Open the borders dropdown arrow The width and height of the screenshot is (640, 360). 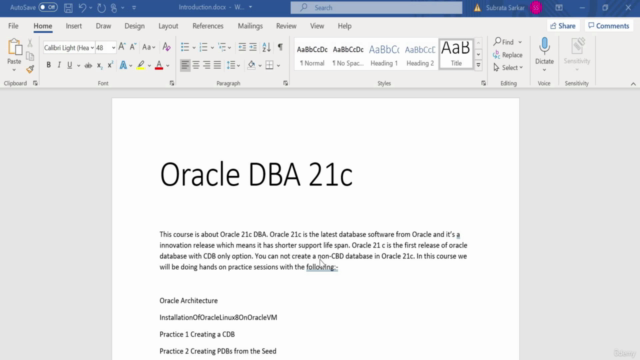click(278, 66)
